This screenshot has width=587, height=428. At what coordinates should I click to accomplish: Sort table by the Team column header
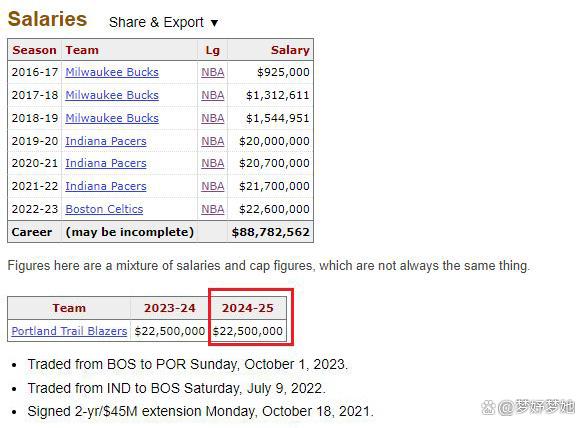click(x=82, y=50)
